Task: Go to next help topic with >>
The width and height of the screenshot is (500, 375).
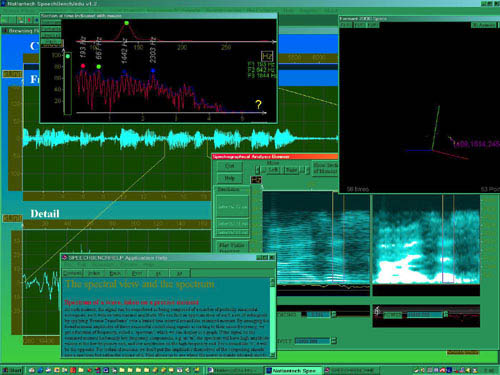Action: 179,273
